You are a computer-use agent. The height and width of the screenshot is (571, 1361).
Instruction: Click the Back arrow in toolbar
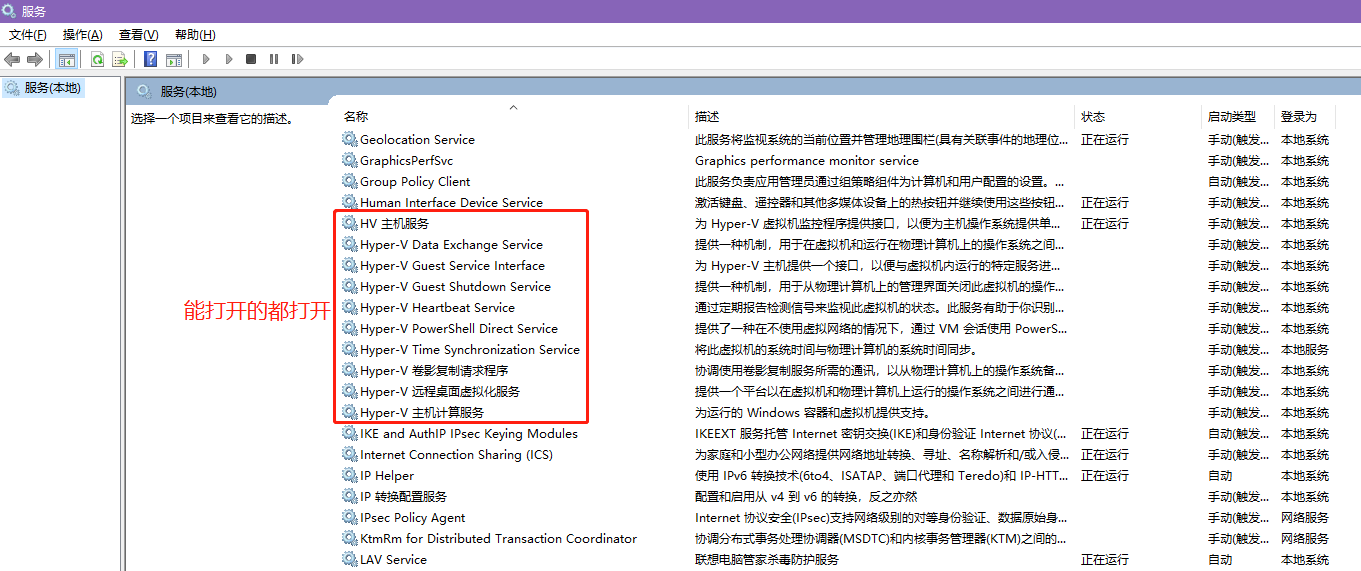13,60
